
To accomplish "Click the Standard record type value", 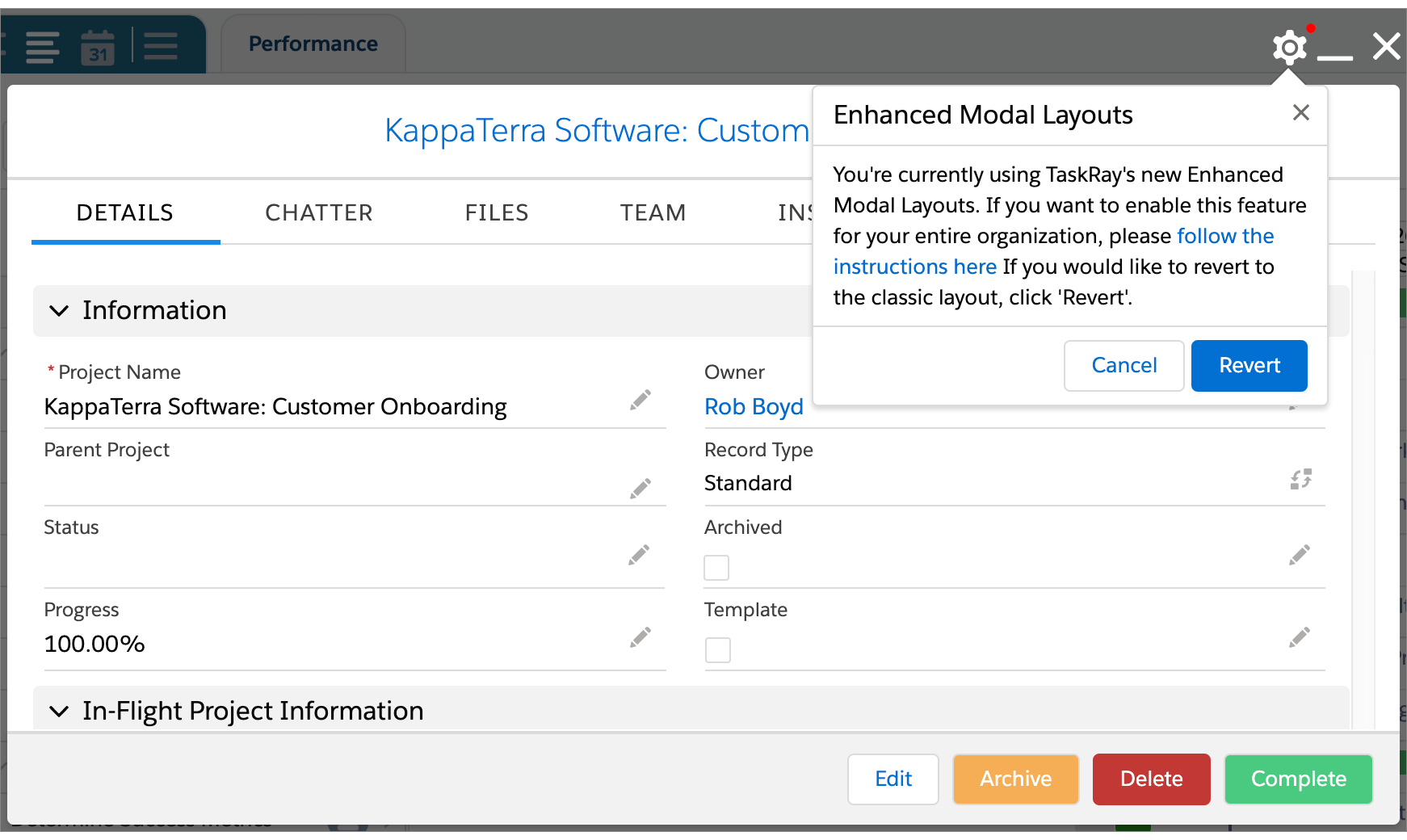I will [748, 483].
